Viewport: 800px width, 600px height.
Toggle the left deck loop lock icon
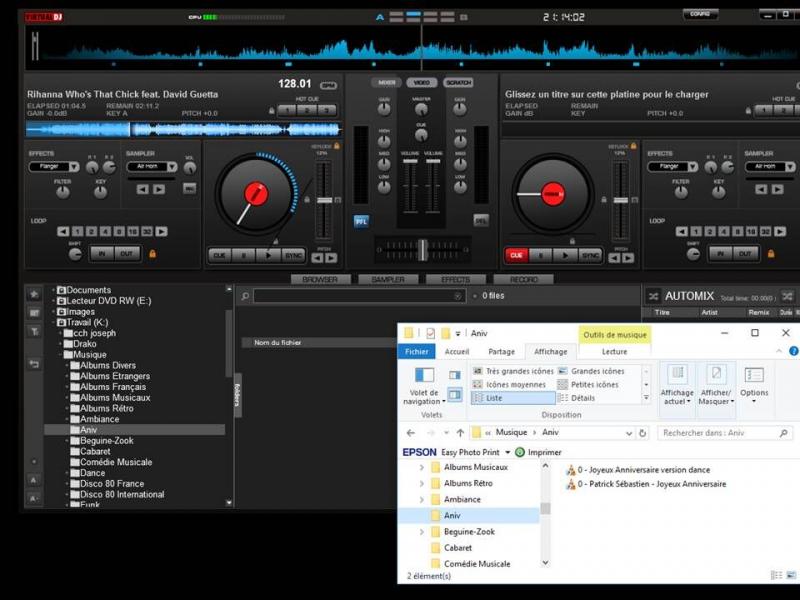tap(152, 253)
